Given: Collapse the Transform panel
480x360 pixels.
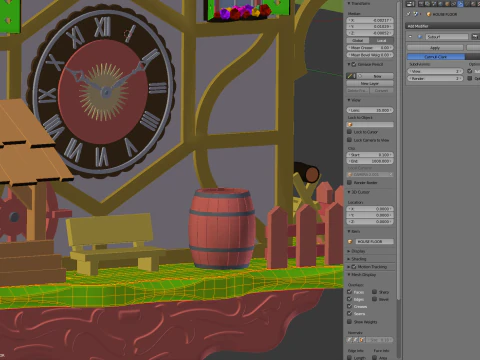Looking at the screenshot, I should pyautogui.click(x=349, y=3).
